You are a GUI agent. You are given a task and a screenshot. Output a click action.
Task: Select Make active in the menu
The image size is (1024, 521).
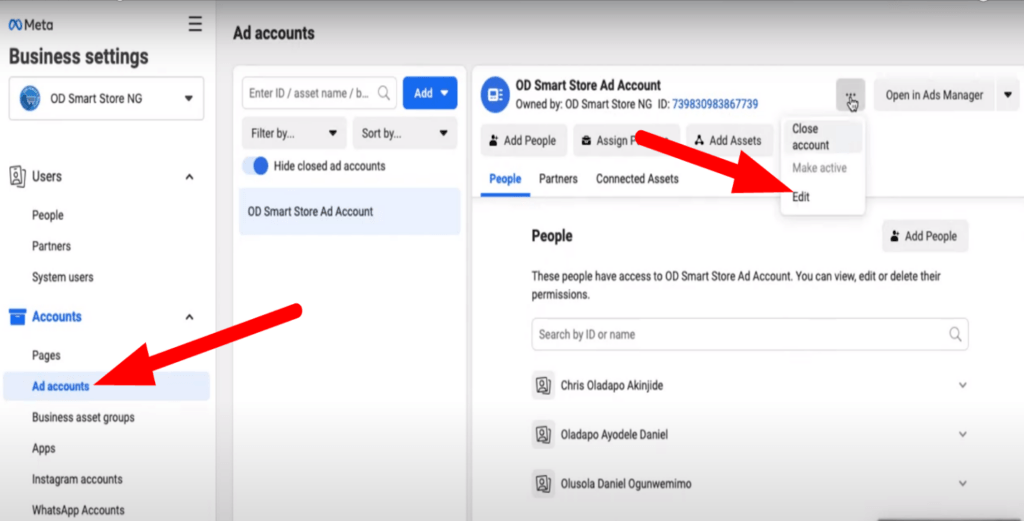pos(819,168)
